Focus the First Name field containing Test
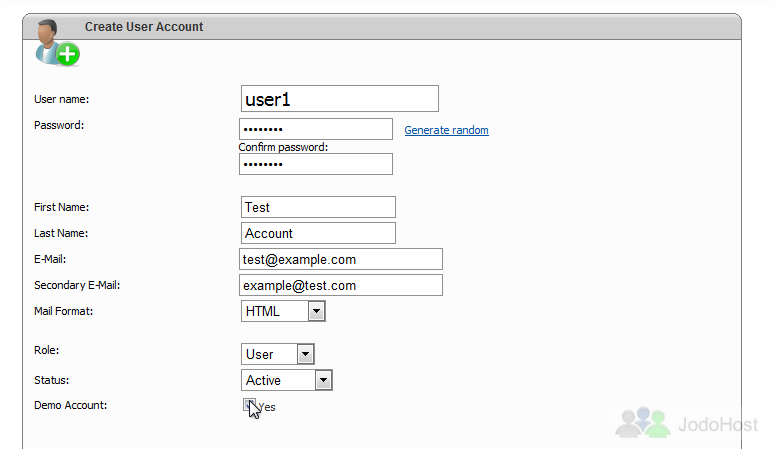This screenshot has width=776, height=450. 318,207
